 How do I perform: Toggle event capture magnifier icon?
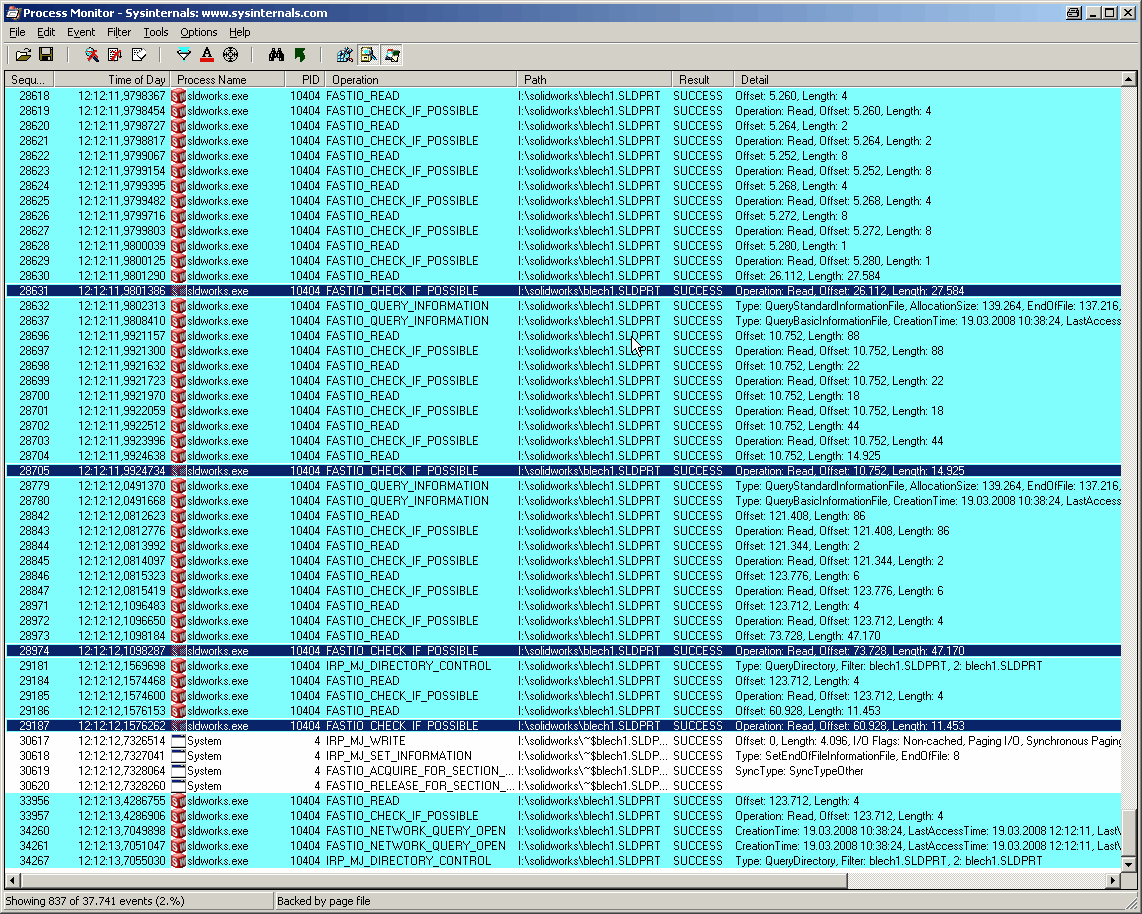click(x=92, y=55)
